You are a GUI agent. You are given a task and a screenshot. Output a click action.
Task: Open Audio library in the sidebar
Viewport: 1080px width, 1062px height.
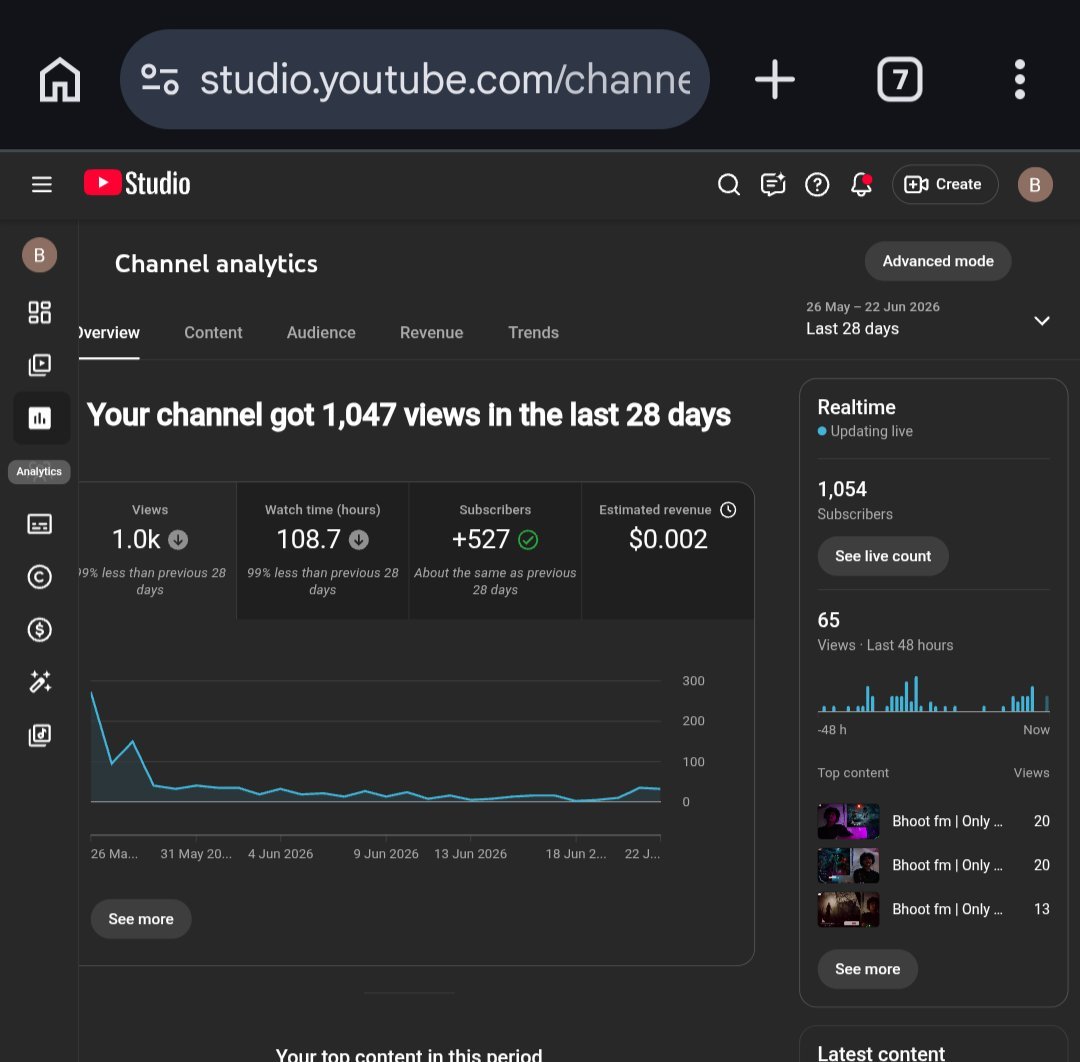coord(39,735)
